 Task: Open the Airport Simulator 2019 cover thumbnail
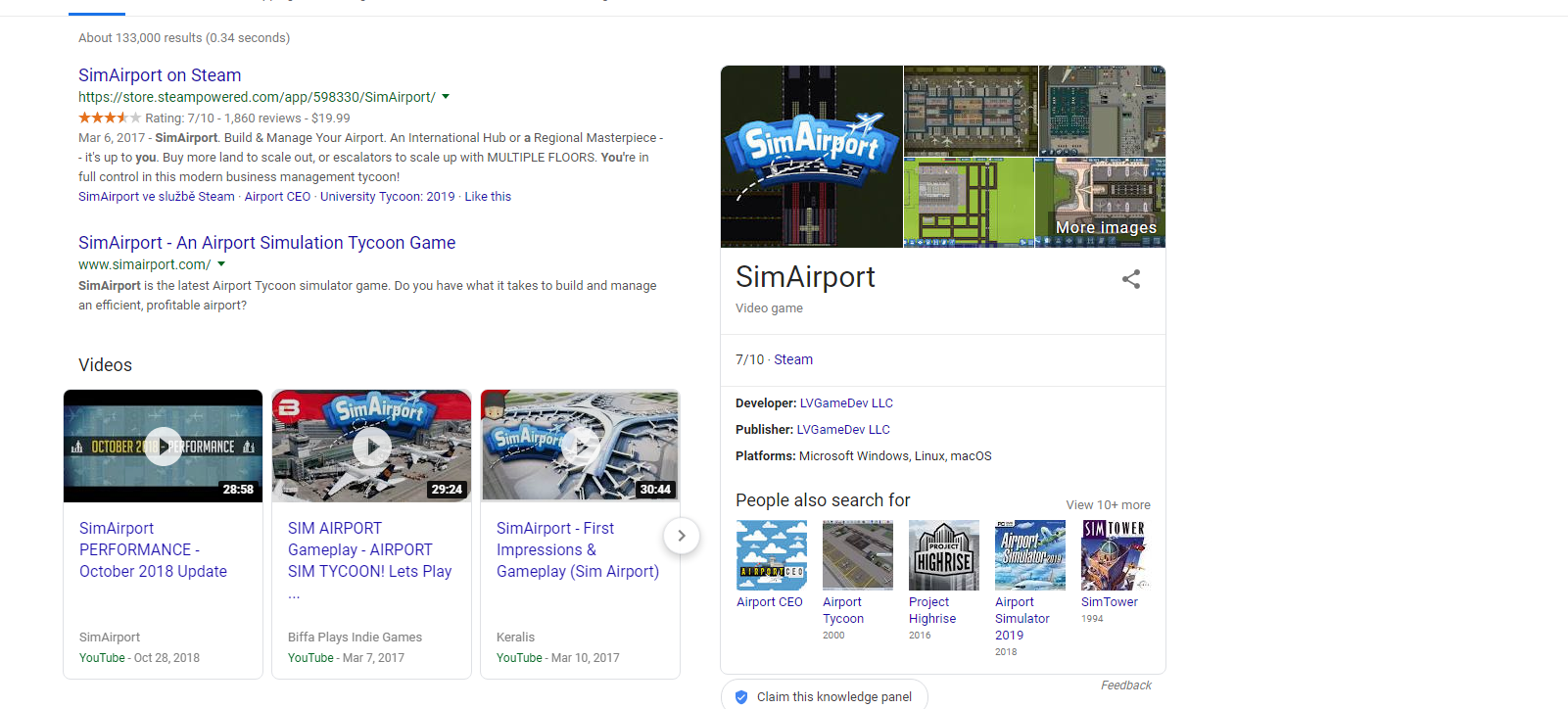(x=1030, y=555)
